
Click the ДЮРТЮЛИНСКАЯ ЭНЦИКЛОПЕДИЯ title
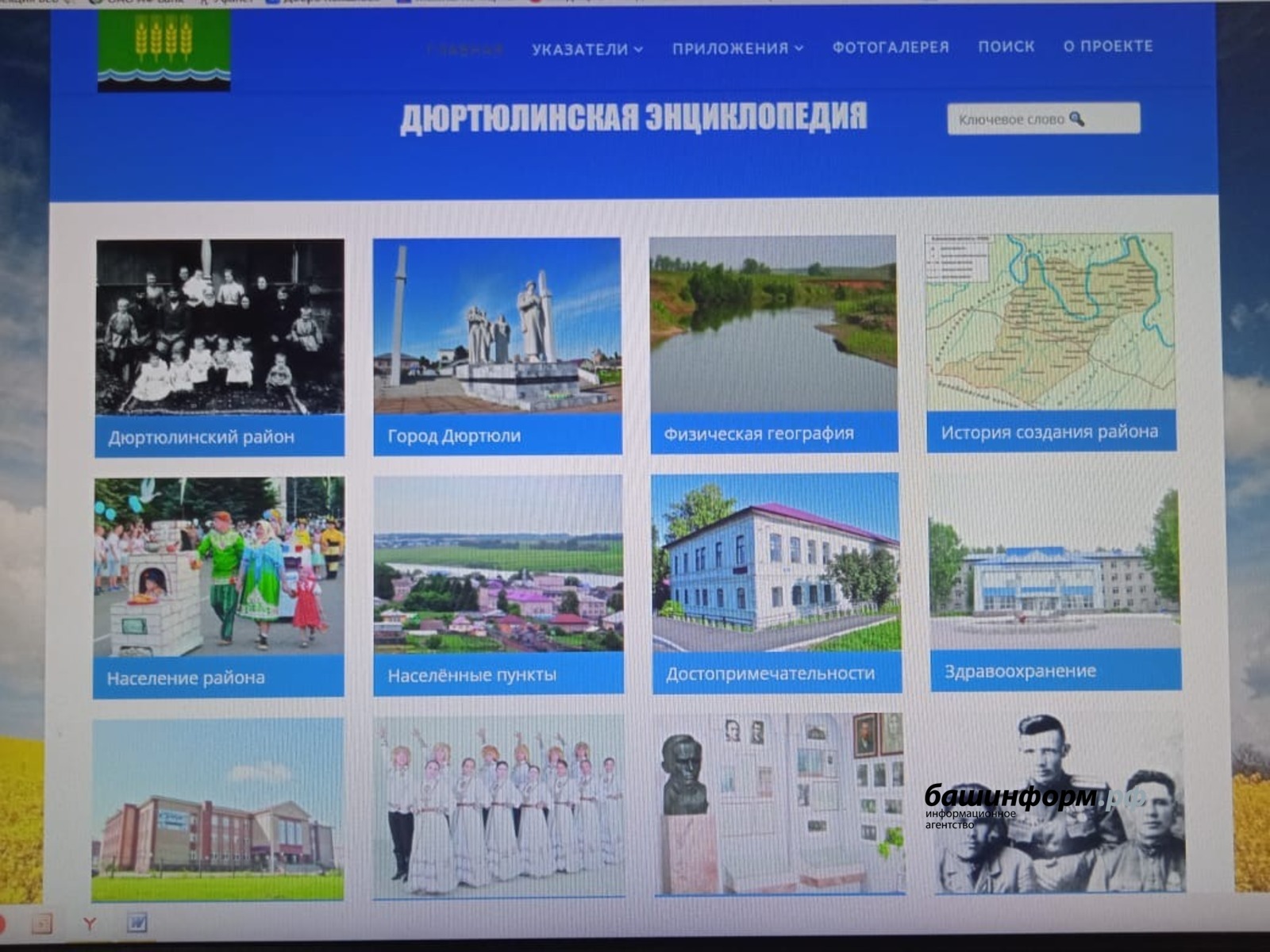[x=633, y=117]
